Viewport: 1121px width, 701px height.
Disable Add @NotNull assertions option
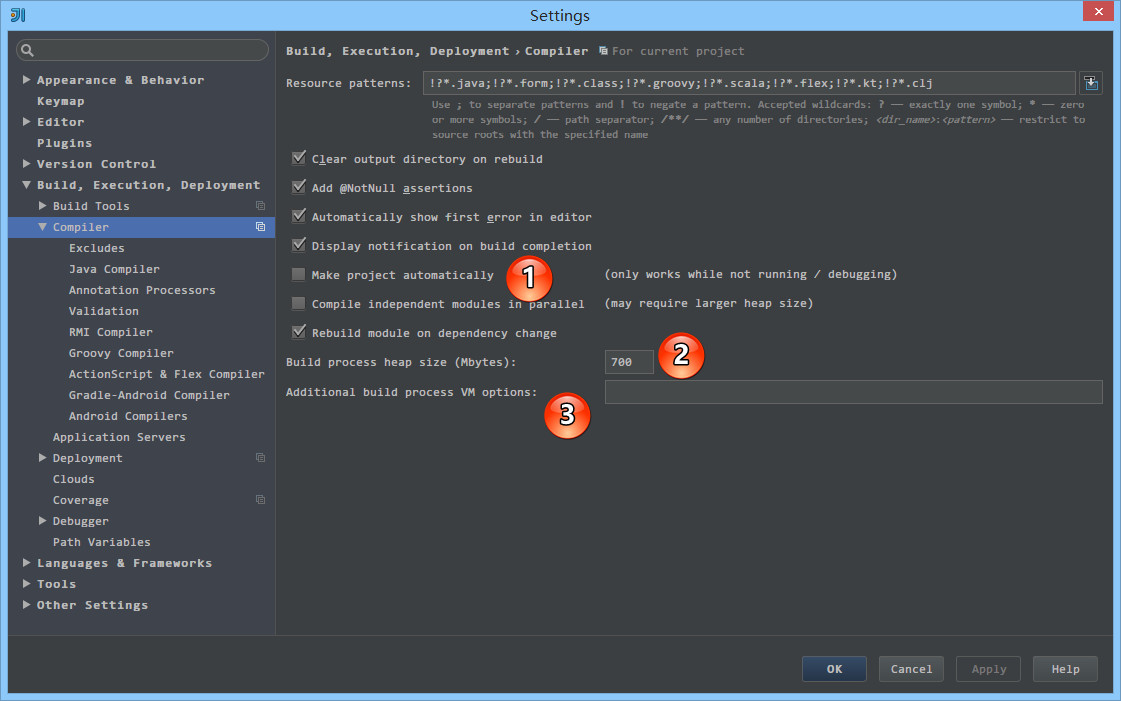(298, 188)
